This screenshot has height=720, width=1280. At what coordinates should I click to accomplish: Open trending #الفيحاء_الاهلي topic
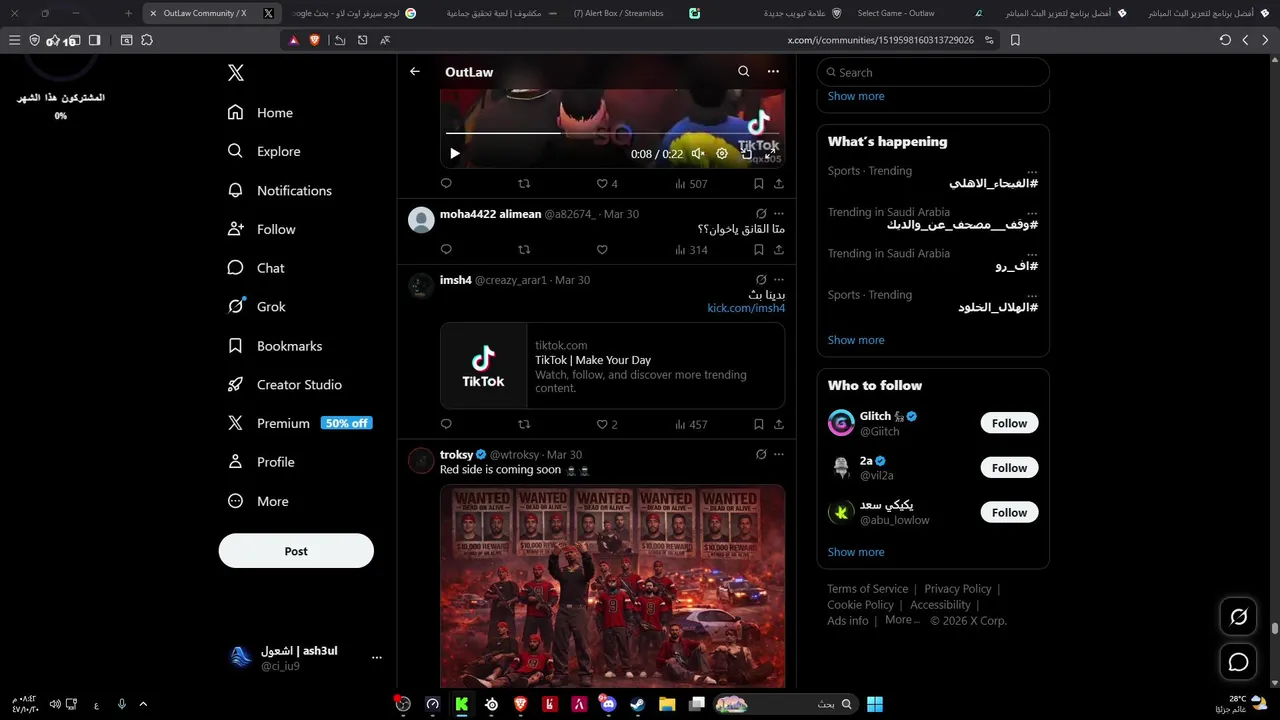tap(993, 184)
